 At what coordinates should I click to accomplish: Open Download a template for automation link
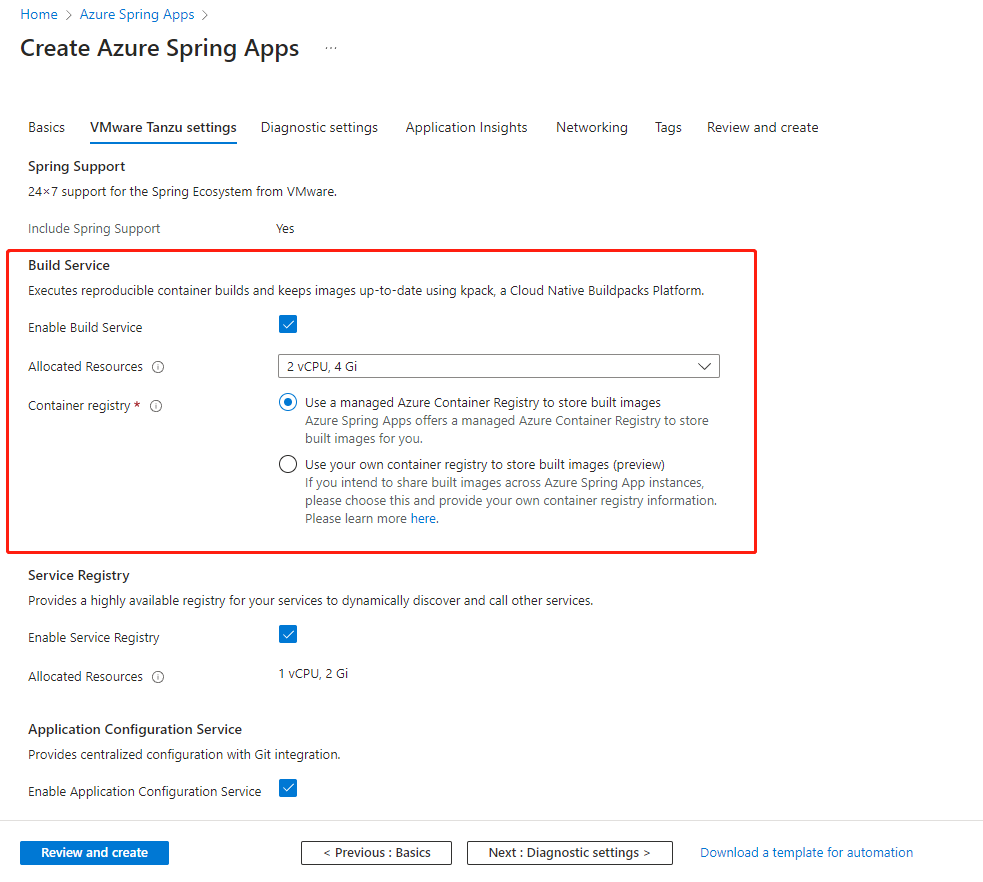point(806,853)
